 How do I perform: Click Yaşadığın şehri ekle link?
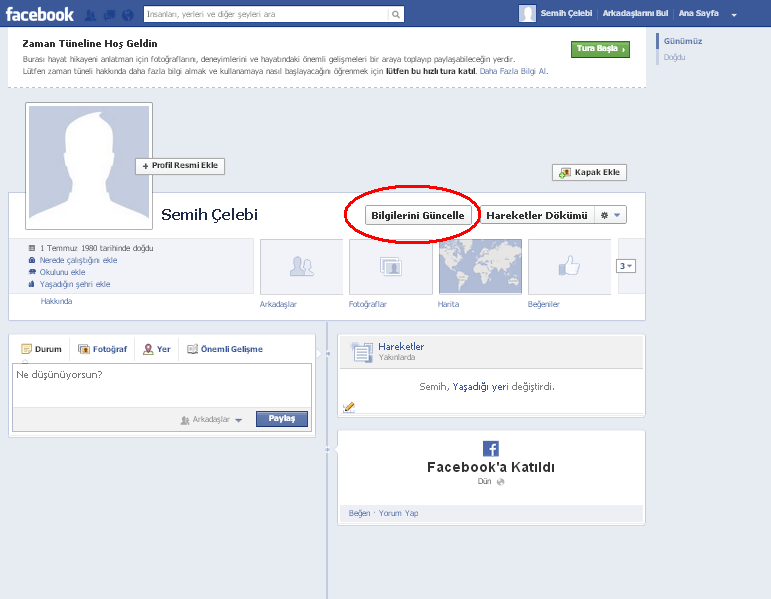[x=75, y=284]
